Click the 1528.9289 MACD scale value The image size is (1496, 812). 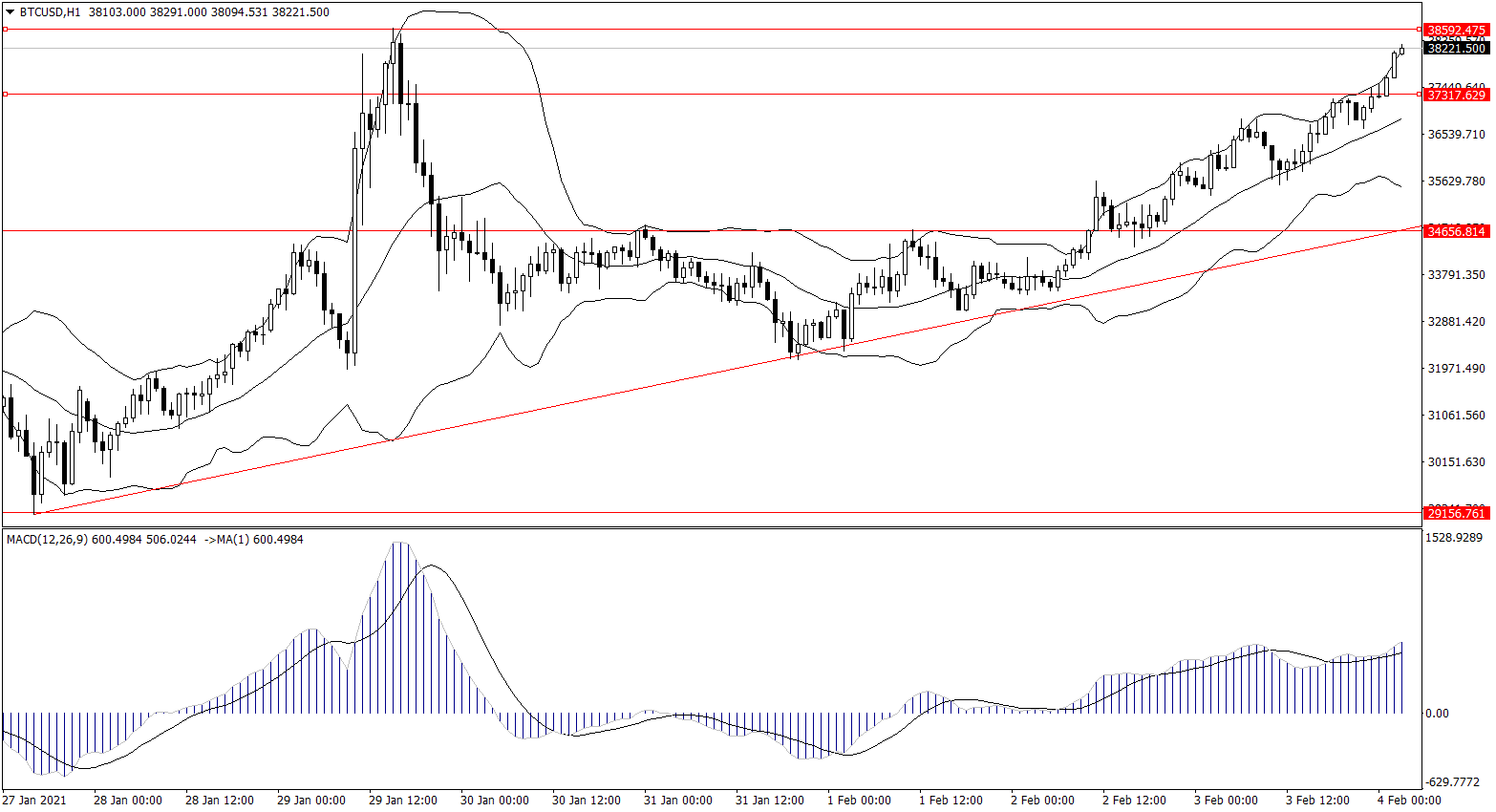pos(1456,538)
